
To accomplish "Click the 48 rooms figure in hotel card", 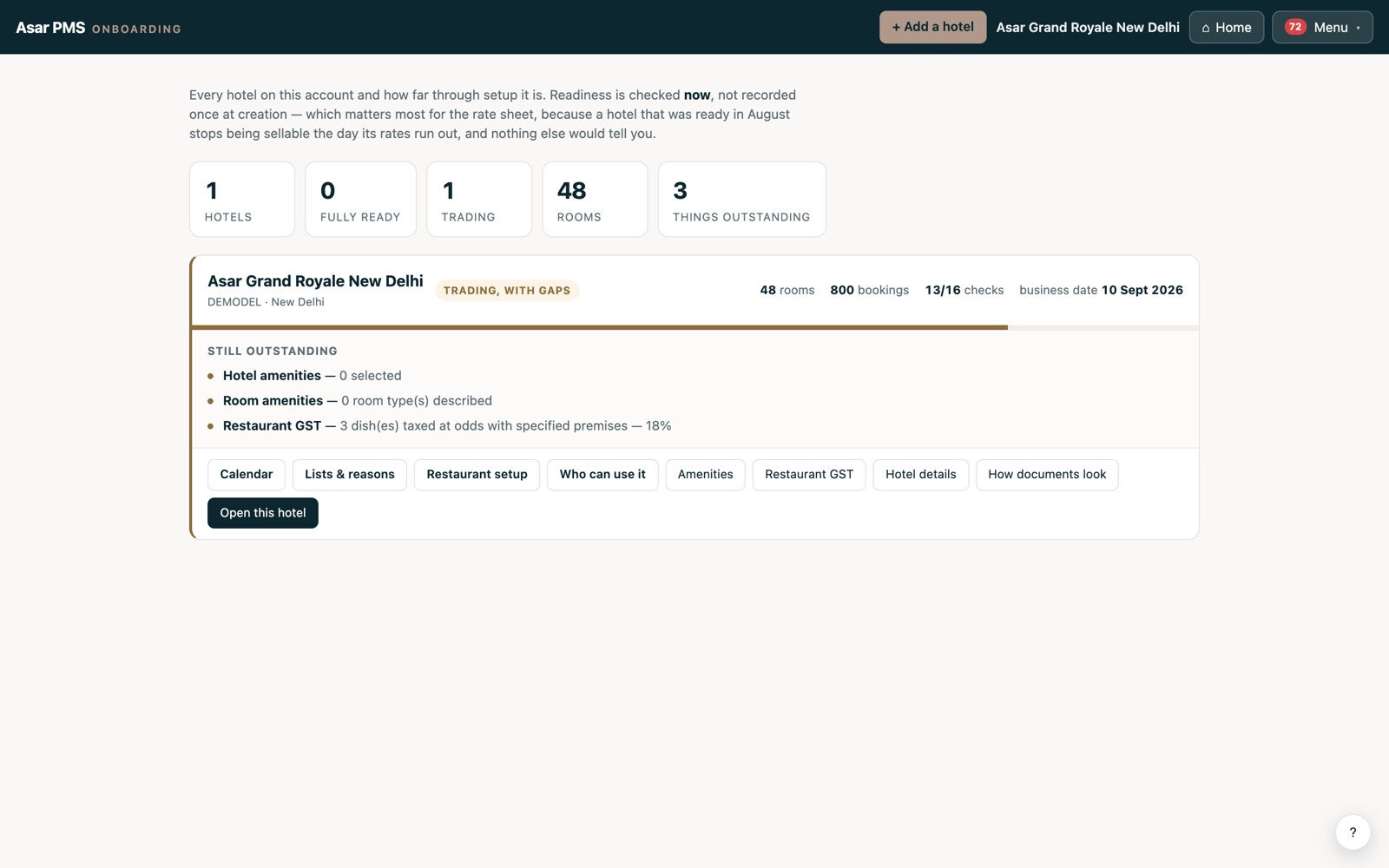I will pyautogui.click(x=787, y=290).
